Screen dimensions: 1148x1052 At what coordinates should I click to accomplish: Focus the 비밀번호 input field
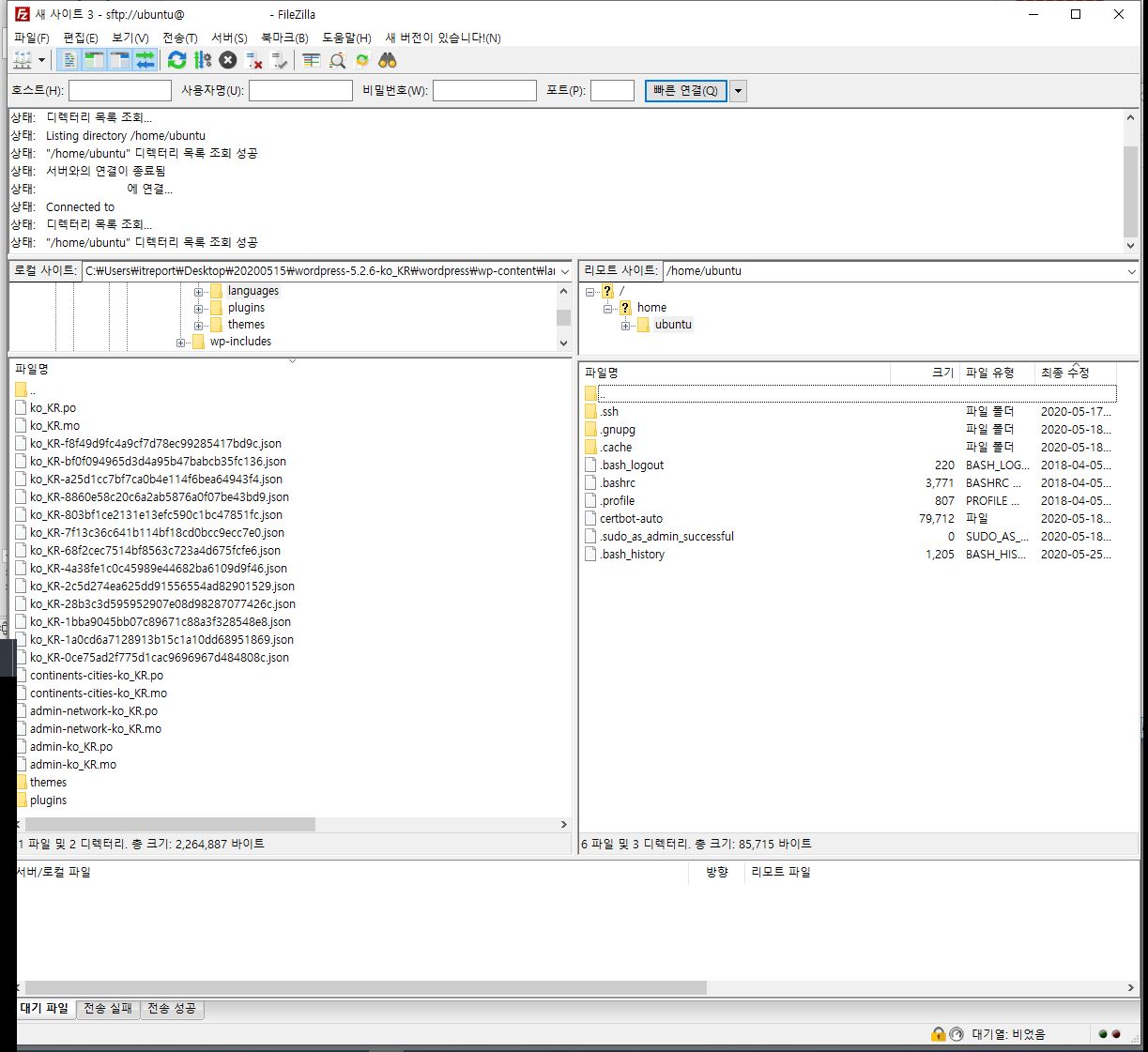point(484,90)
